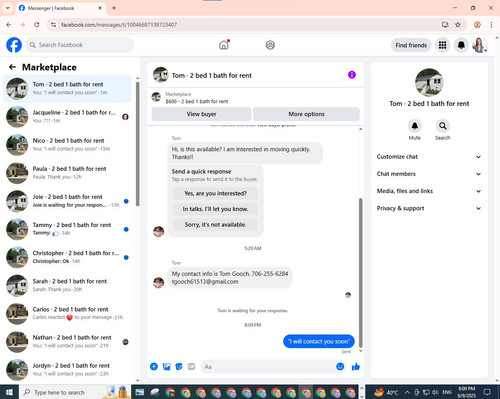Open emoji picker in message field

click(x=340, y=367)
